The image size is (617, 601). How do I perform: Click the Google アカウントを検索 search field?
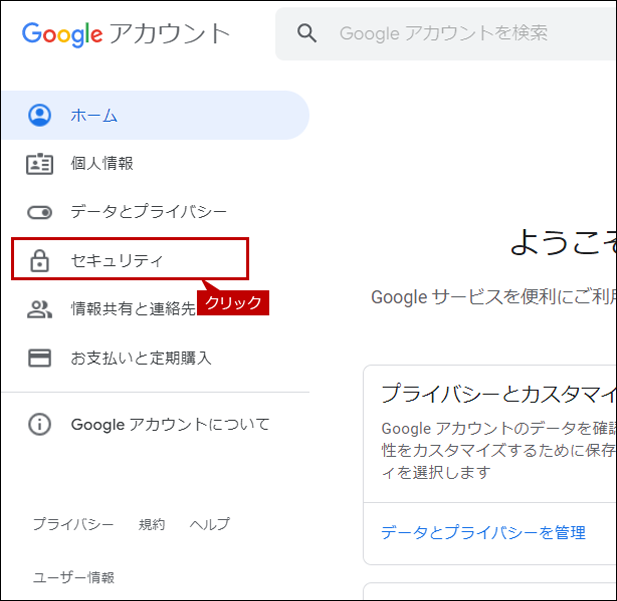tap(446, 33)
